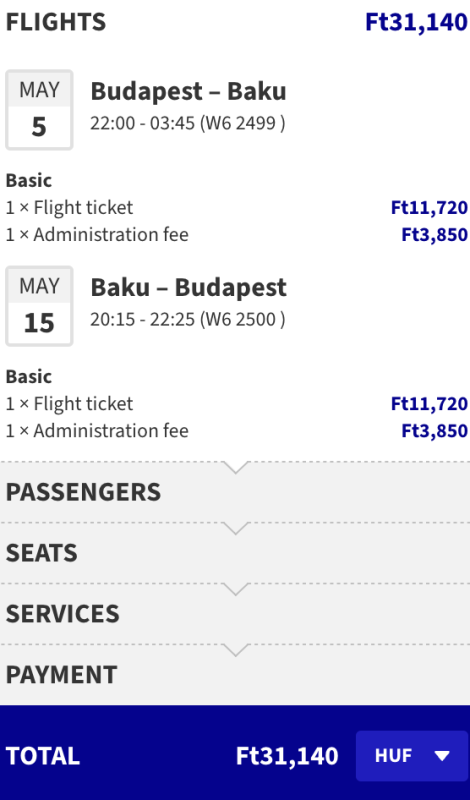Expand the SEATS section

[235, 553]
